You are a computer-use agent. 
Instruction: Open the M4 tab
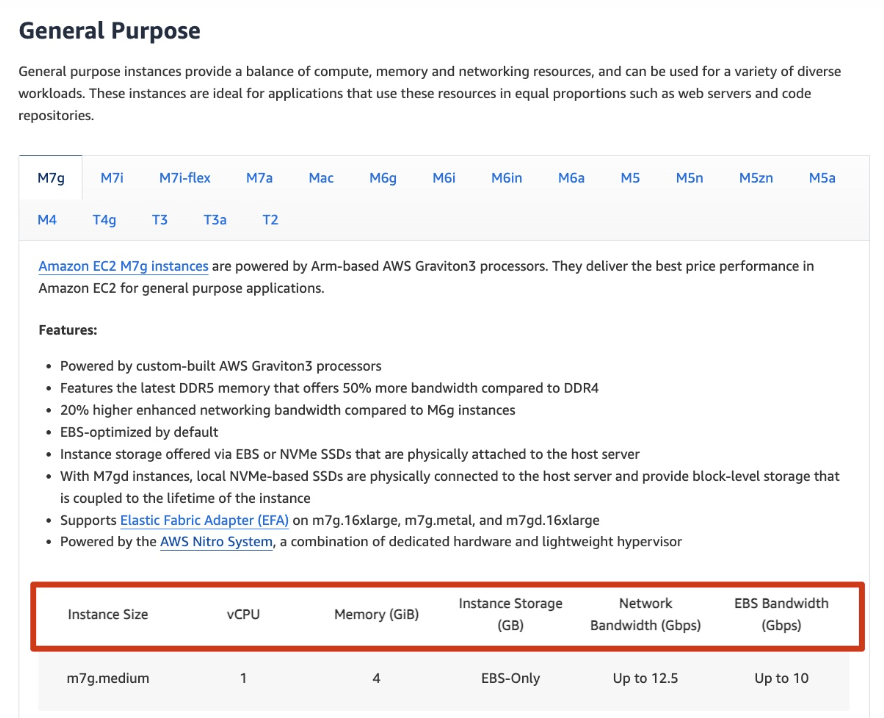point(47,220)
